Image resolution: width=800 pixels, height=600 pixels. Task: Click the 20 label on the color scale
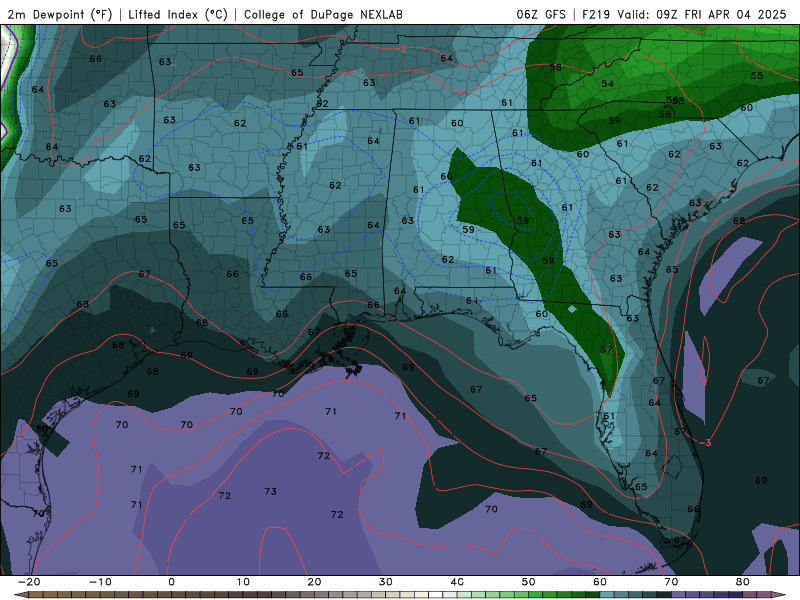(314, 582)
